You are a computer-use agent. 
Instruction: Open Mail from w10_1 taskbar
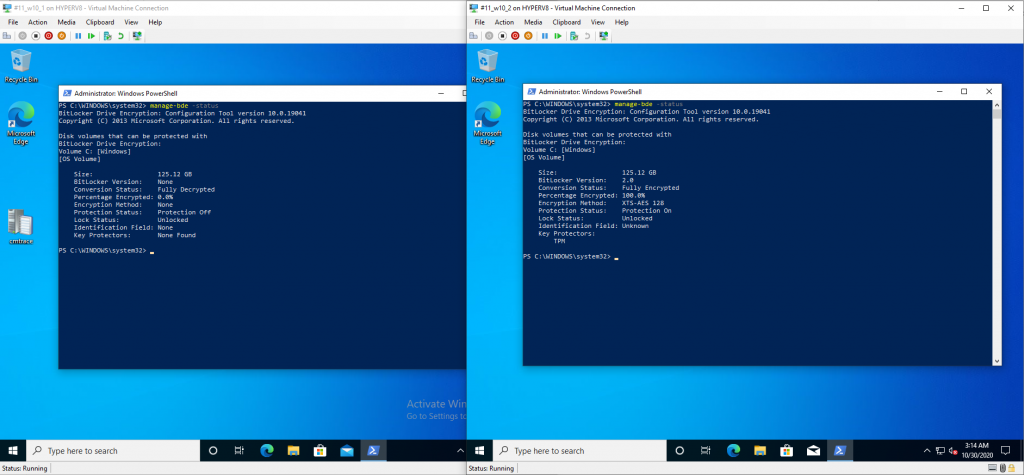pos(347,451)
